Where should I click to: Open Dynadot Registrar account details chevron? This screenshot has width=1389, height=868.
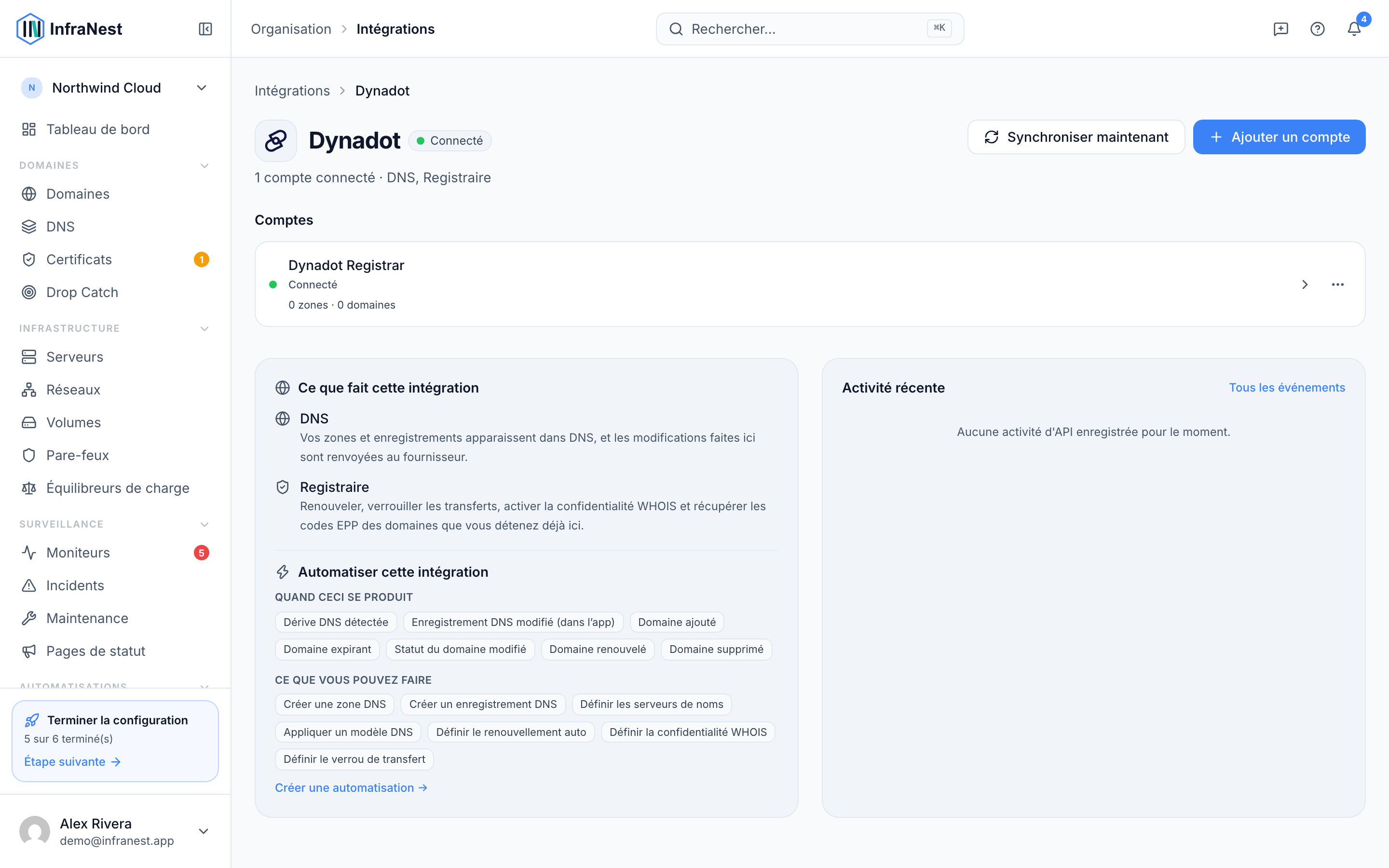(1305, 284)
